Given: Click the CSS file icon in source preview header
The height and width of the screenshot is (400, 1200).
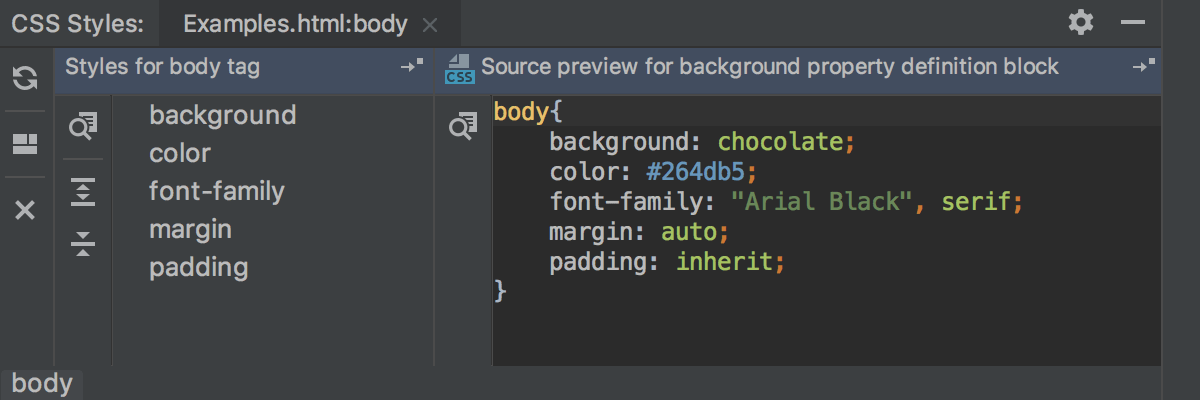Looking at the screenshot, I should click(x=460, y=68).
